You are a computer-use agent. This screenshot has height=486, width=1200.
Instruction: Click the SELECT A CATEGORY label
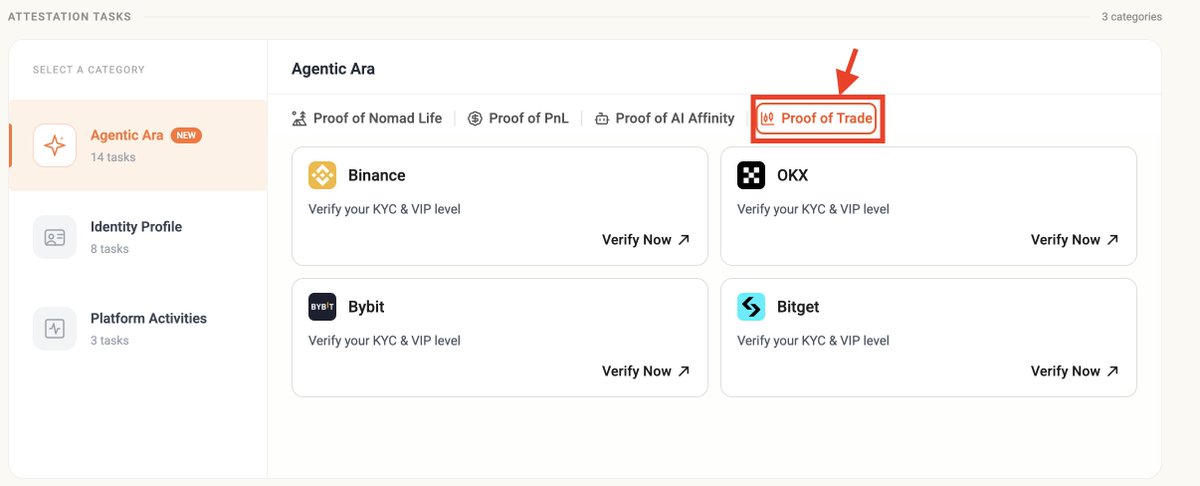tap(89, 70)
